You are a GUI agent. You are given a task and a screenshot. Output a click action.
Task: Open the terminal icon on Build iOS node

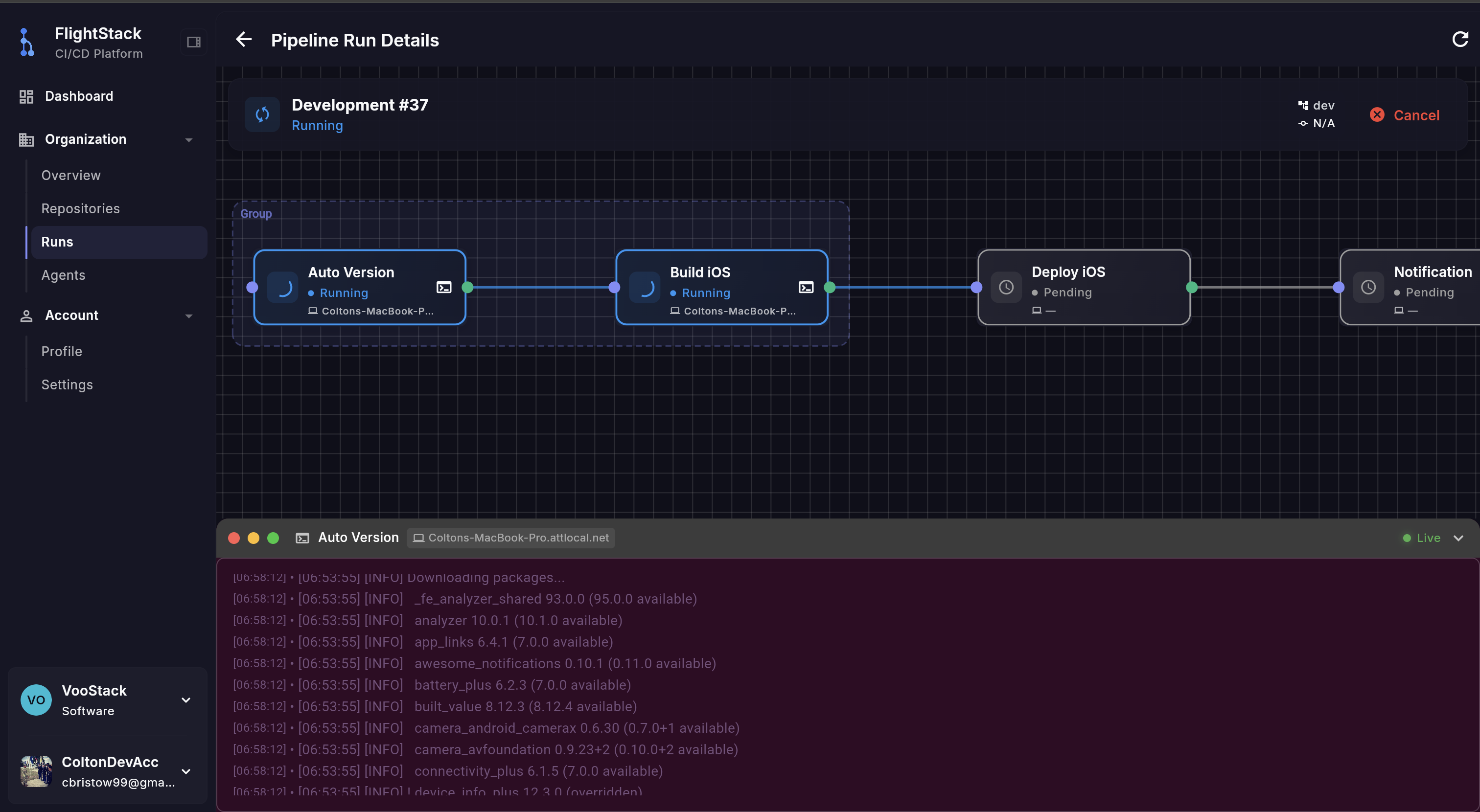807,287
